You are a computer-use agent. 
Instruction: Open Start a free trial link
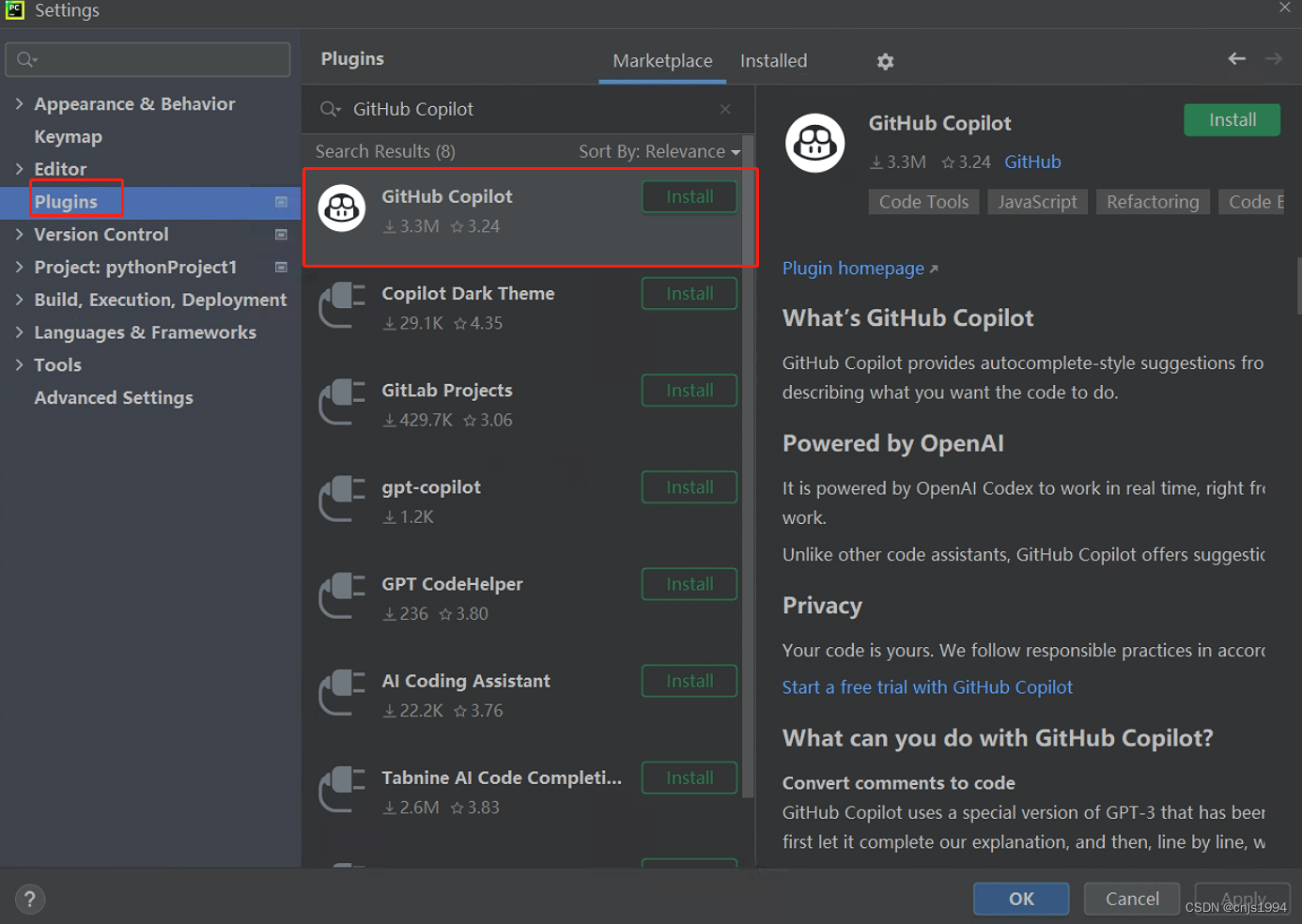tap(927, 687)
